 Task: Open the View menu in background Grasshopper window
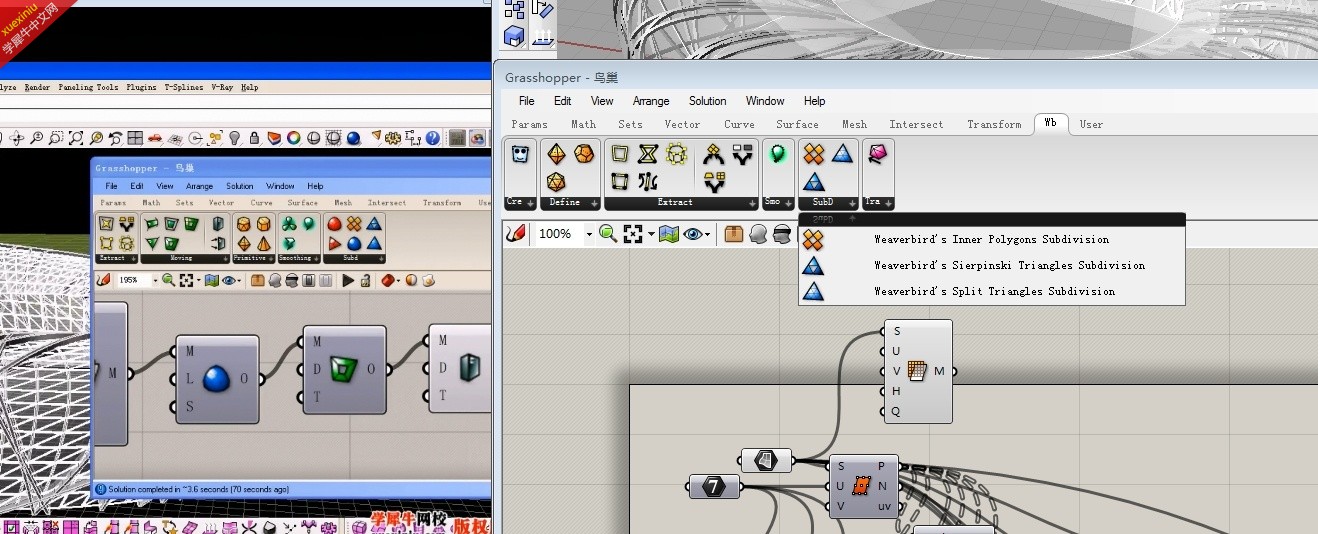click(165, 186)
